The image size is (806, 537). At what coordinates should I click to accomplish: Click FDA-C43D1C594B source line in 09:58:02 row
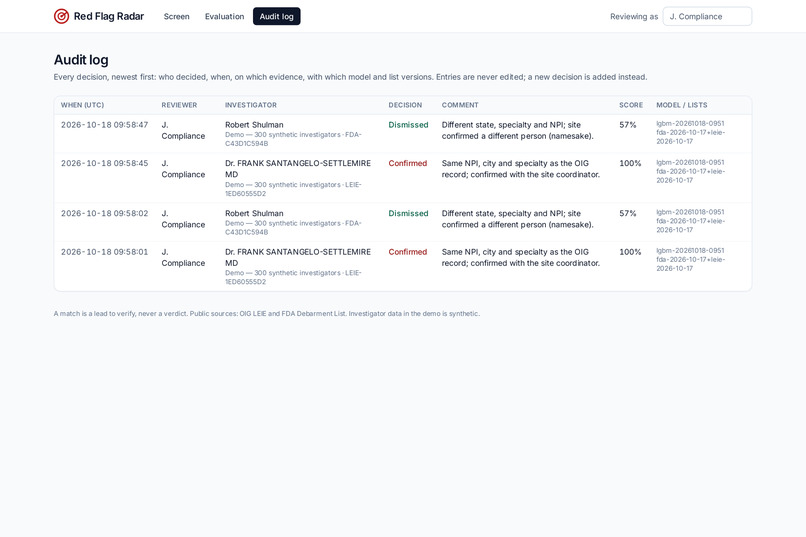click(x=294, y=228)
